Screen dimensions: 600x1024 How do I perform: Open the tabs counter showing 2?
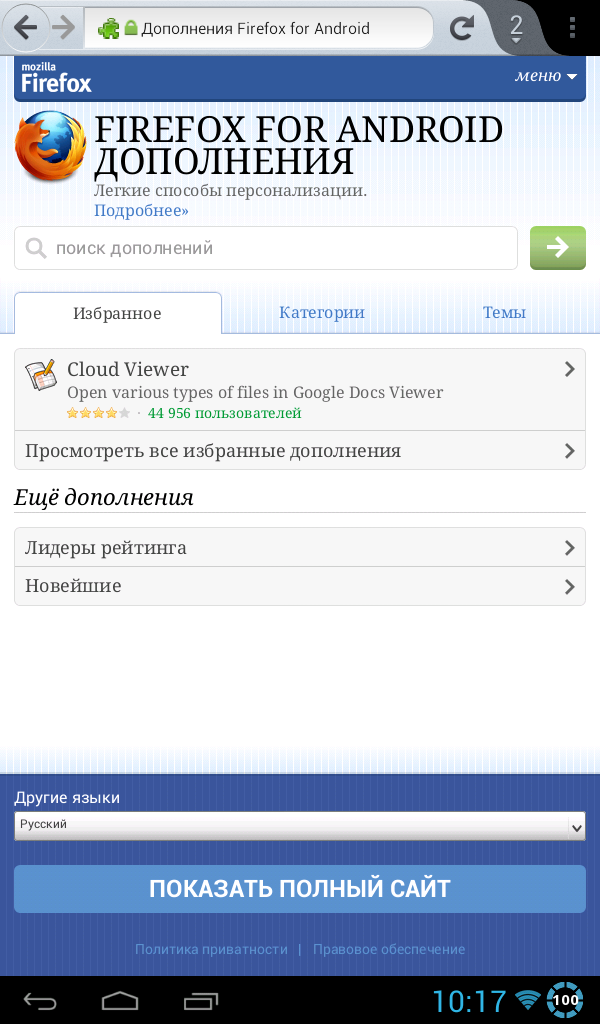516,28
